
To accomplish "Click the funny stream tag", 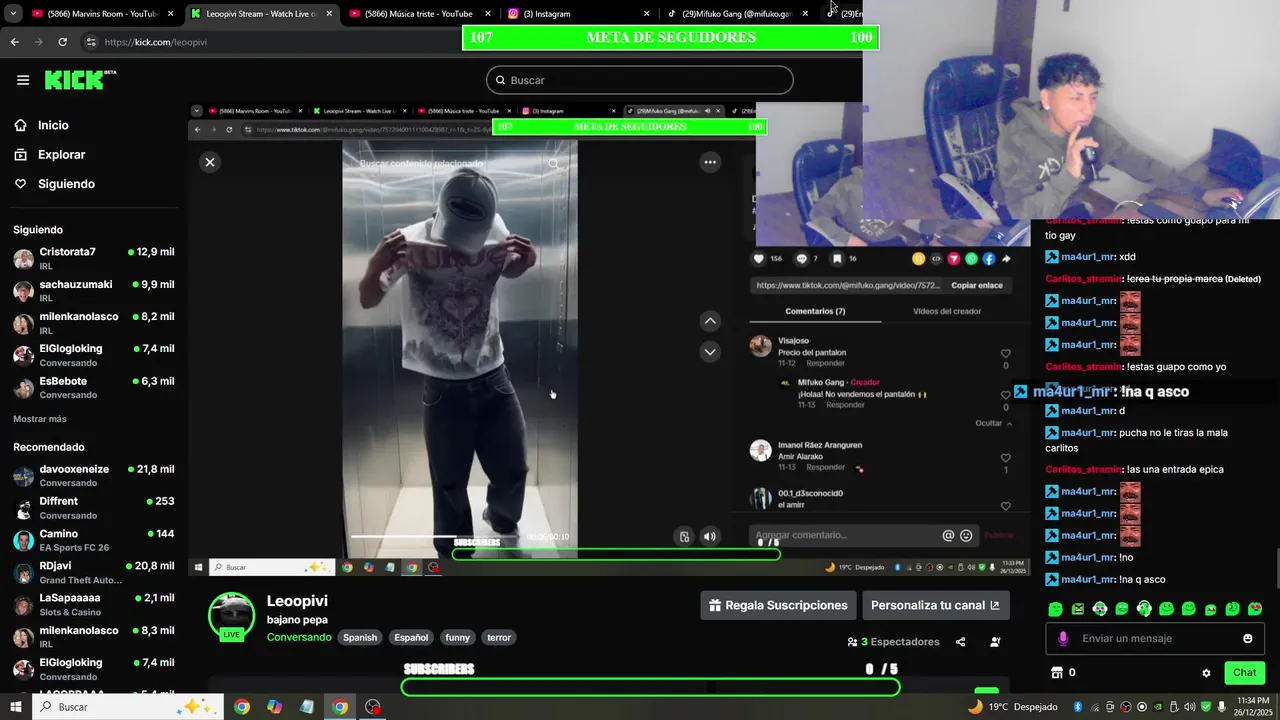I will 458,637.
